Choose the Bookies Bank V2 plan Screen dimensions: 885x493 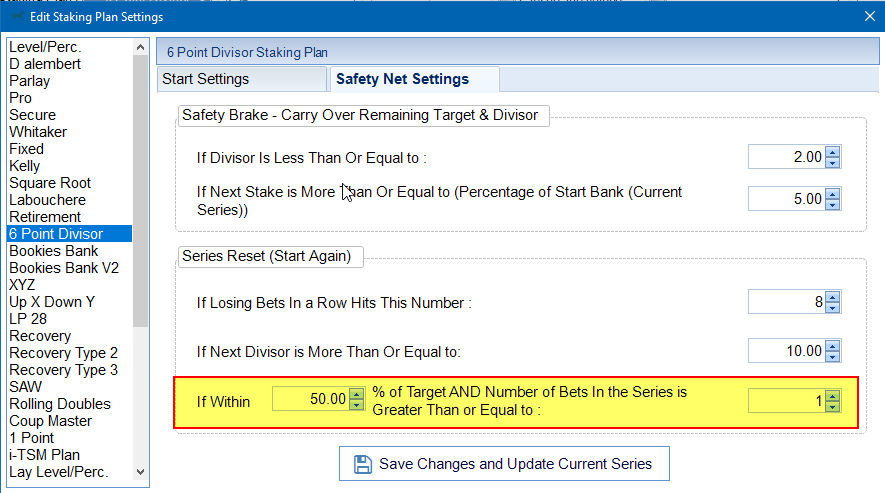click(64, 268)
